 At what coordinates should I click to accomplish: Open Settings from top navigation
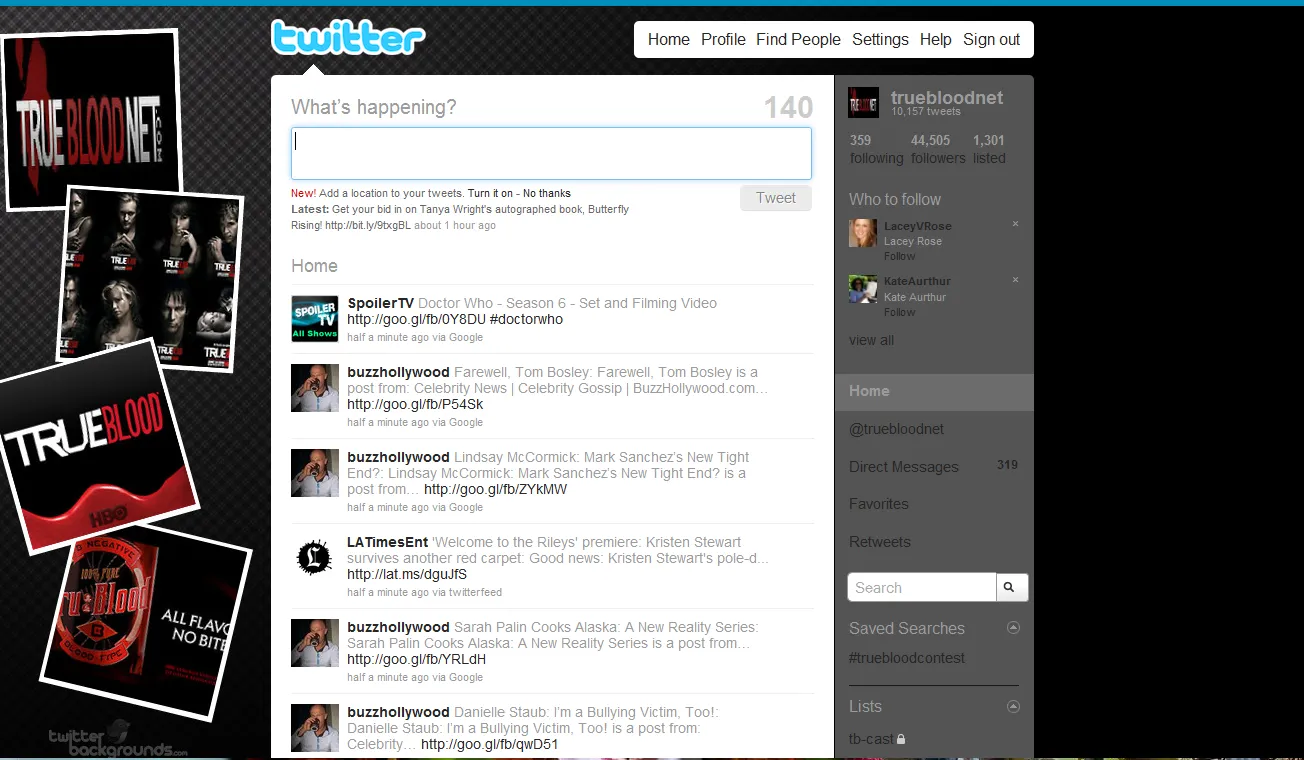point(880,39)
